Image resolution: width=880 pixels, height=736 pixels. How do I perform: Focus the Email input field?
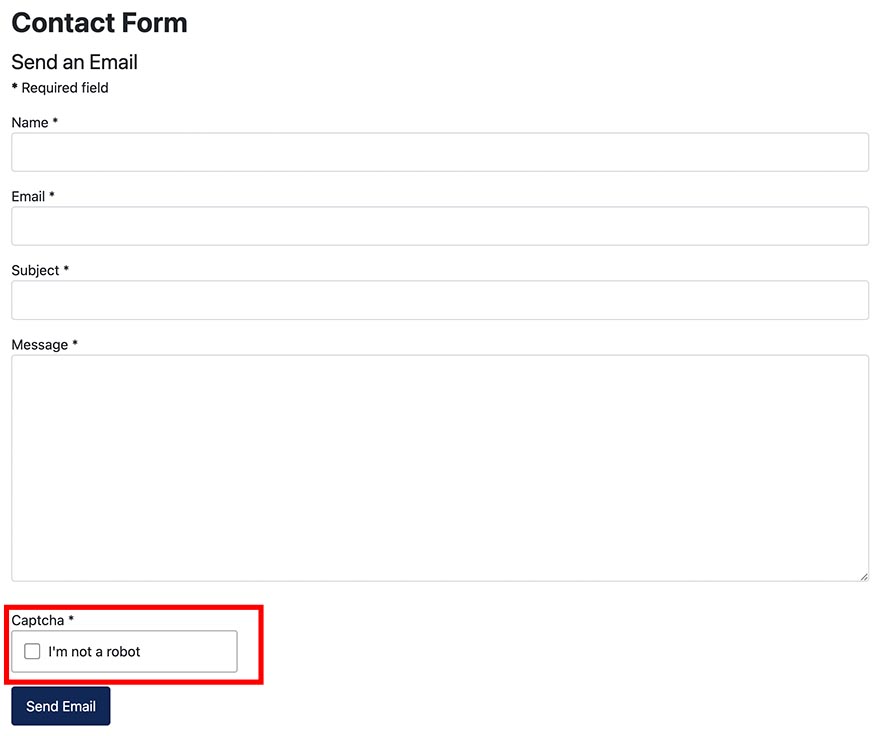coord(440,226)
